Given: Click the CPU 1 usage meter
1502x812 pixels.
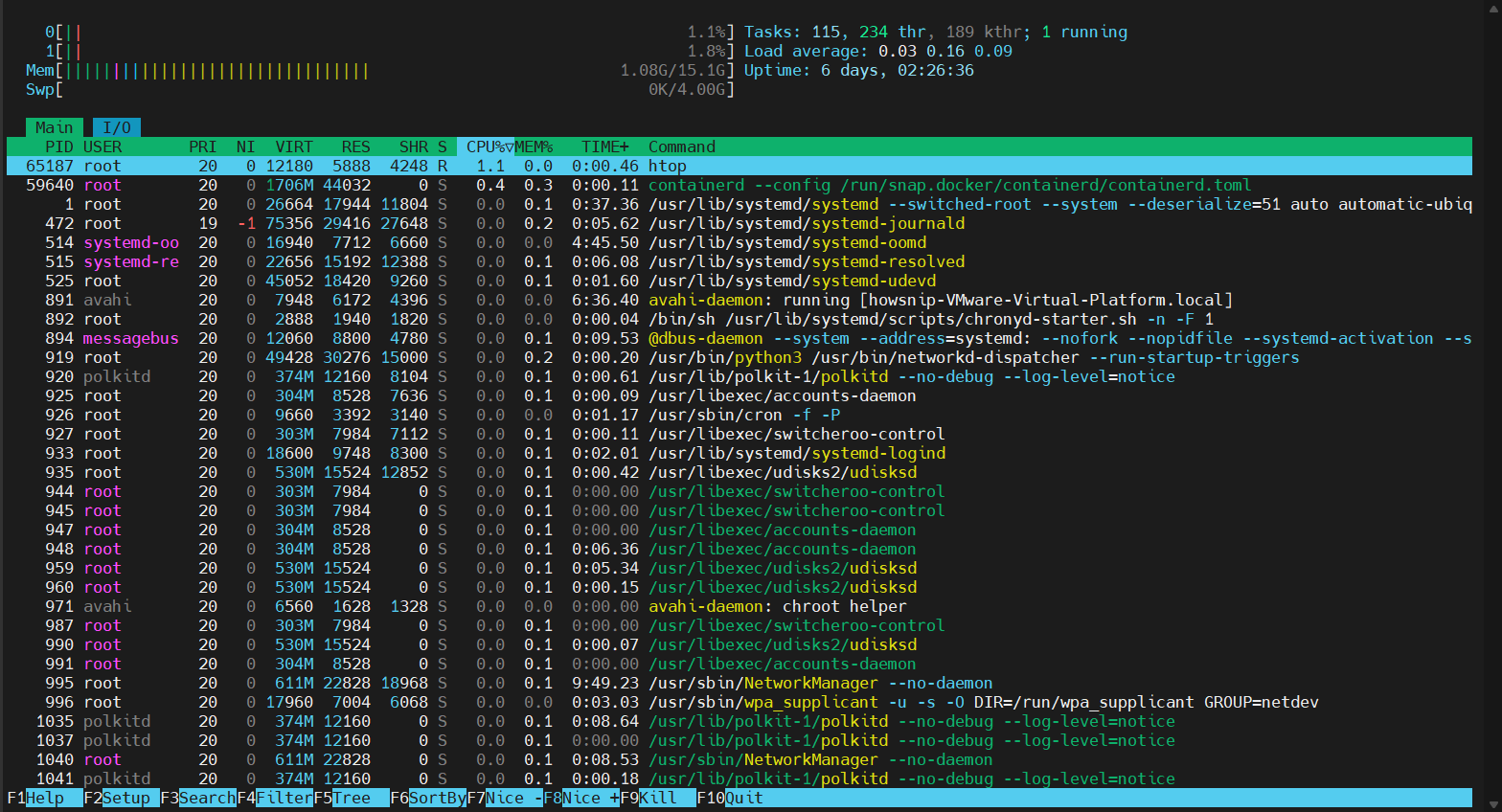Looking at the screenshot, I should [390, 51].
